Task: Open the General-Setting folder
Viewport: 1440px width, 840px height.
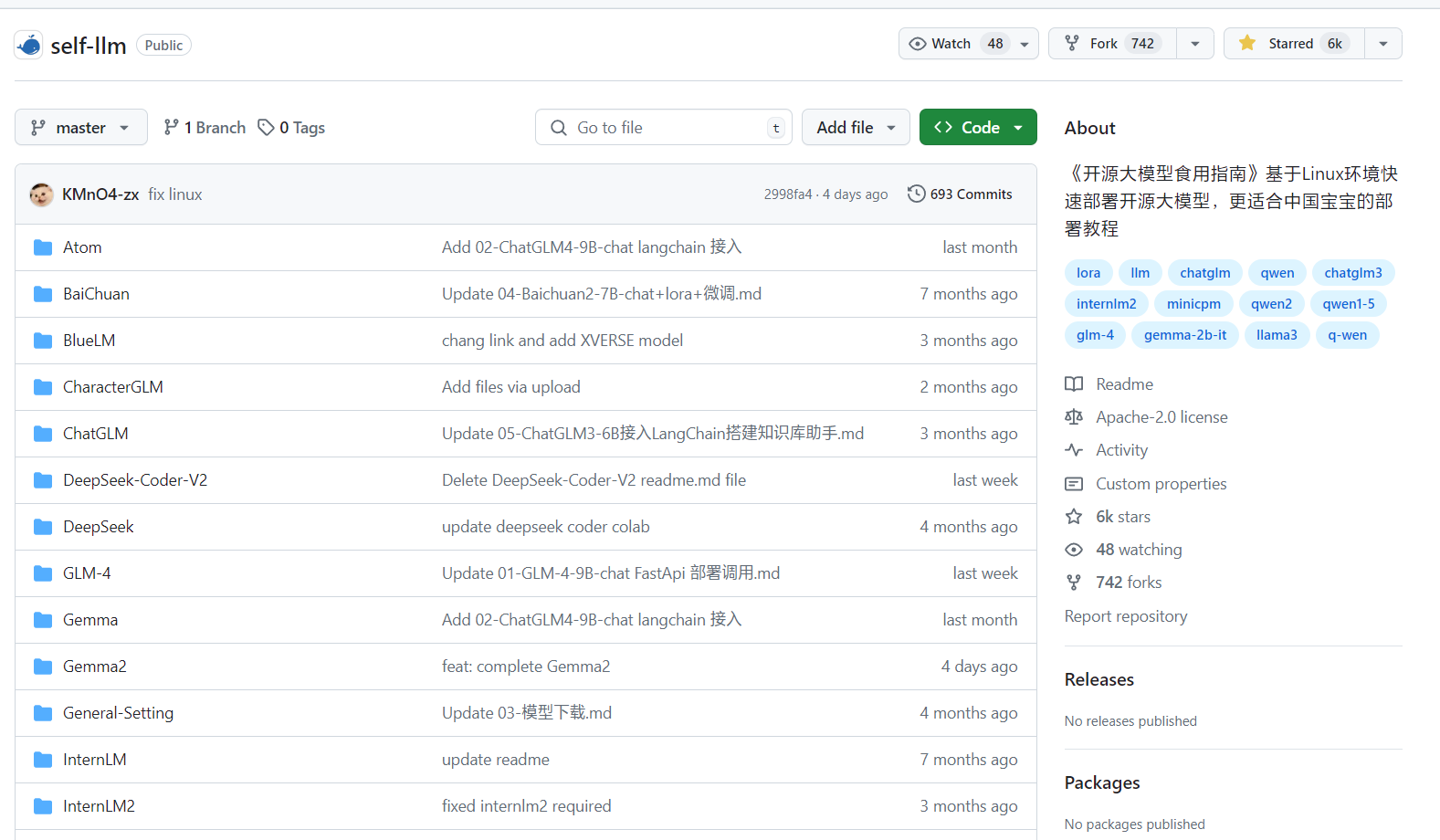Action: point(118,713)
